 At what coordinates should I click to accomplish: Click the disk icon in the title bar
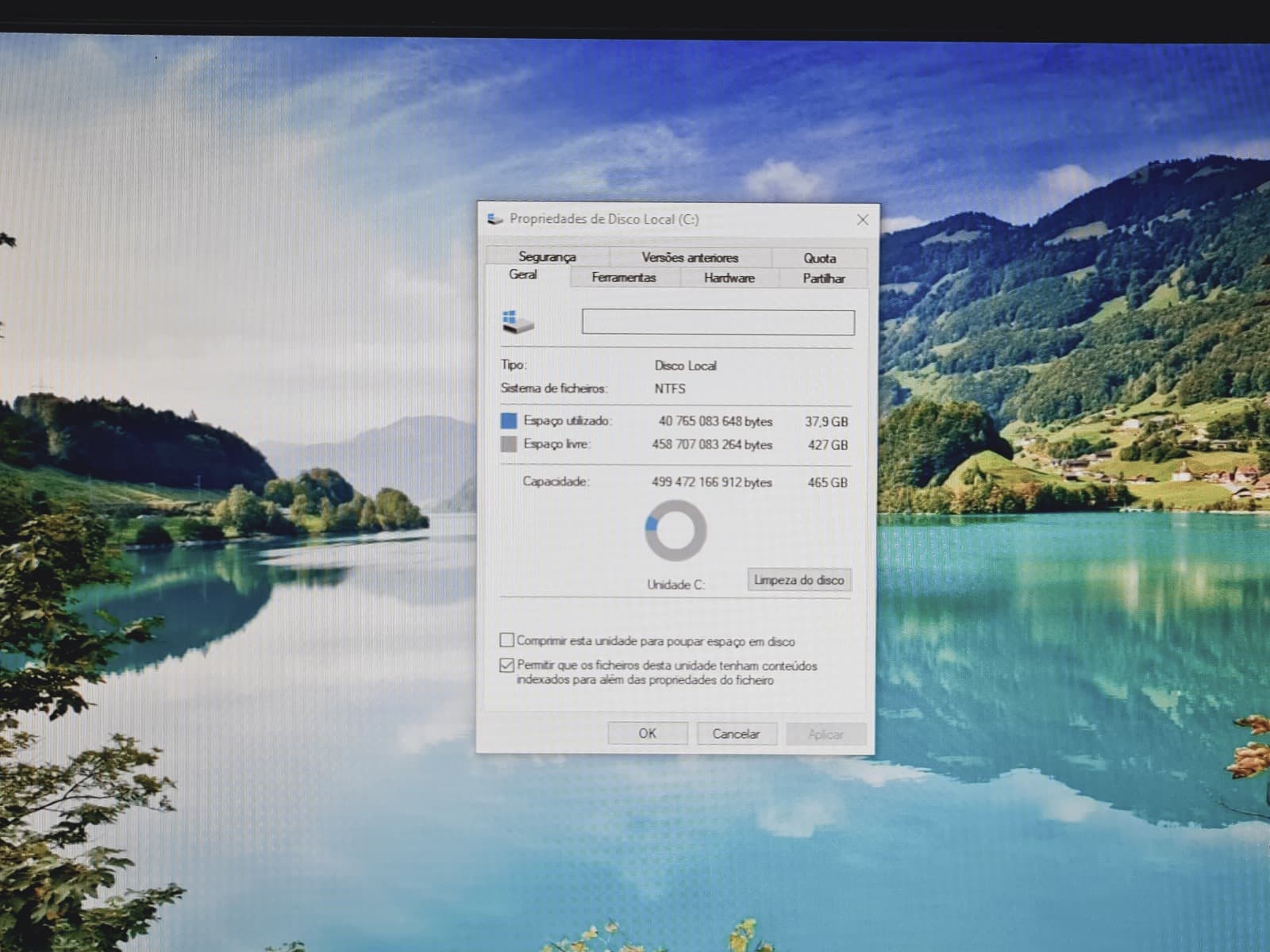(x=495, y=219)
